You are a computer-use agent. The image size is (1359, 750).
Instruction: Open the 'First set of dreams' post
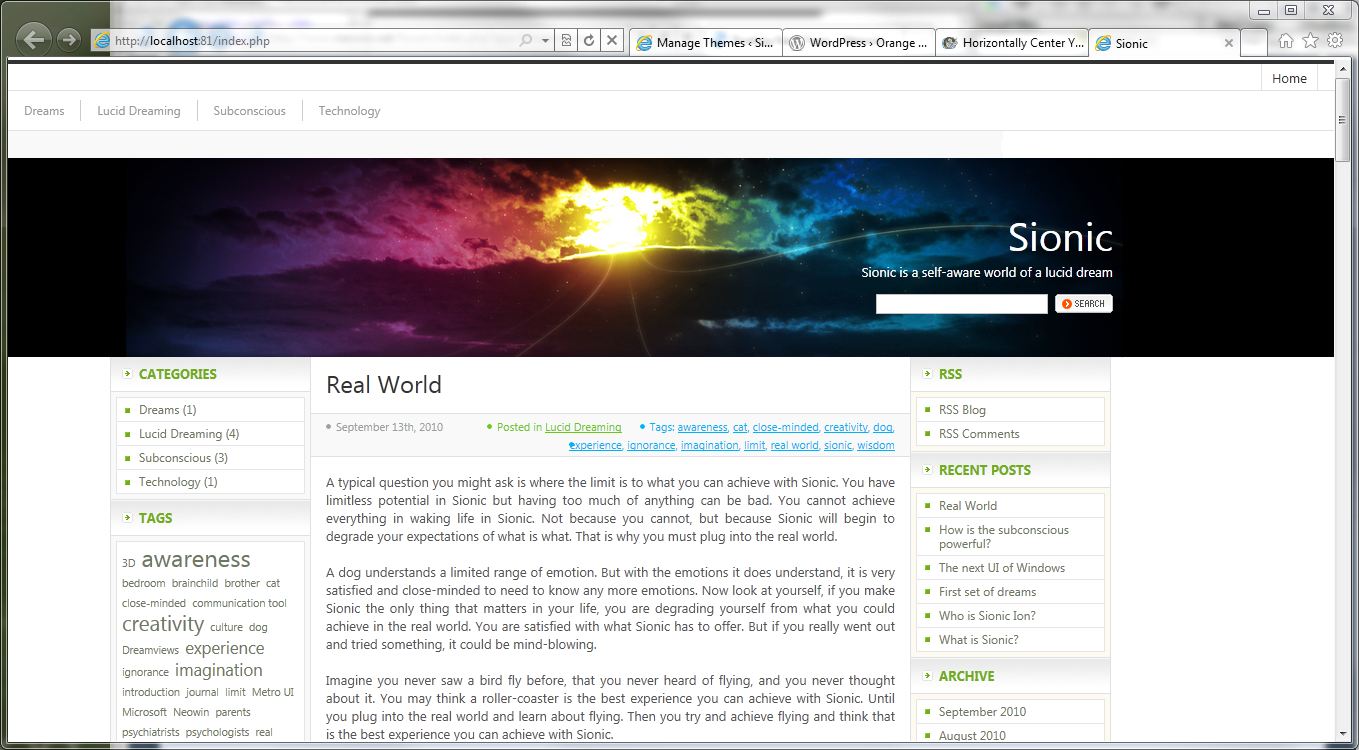point(987,592)
